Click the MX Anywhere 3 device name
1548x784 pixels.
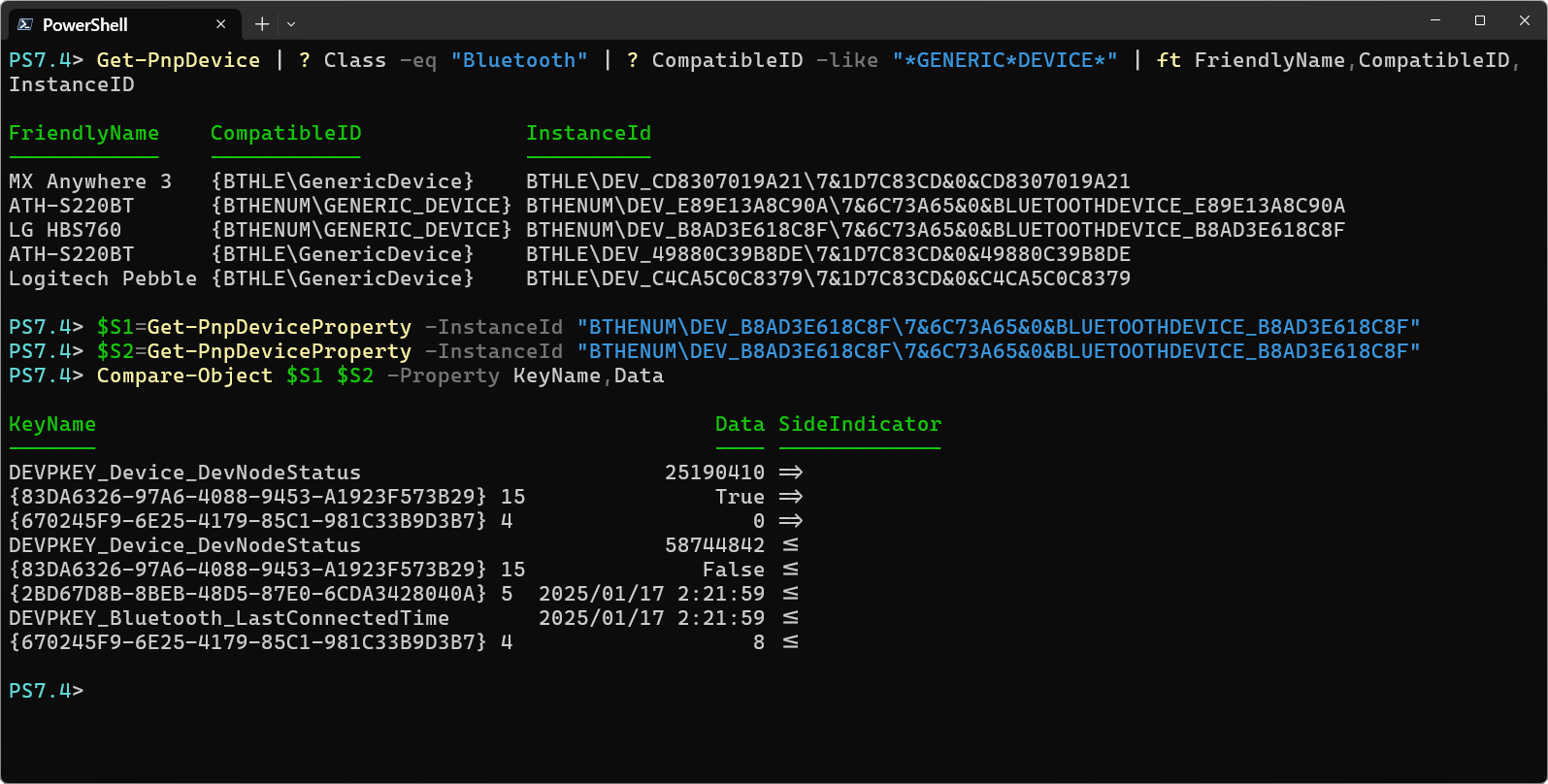point(90,181)
